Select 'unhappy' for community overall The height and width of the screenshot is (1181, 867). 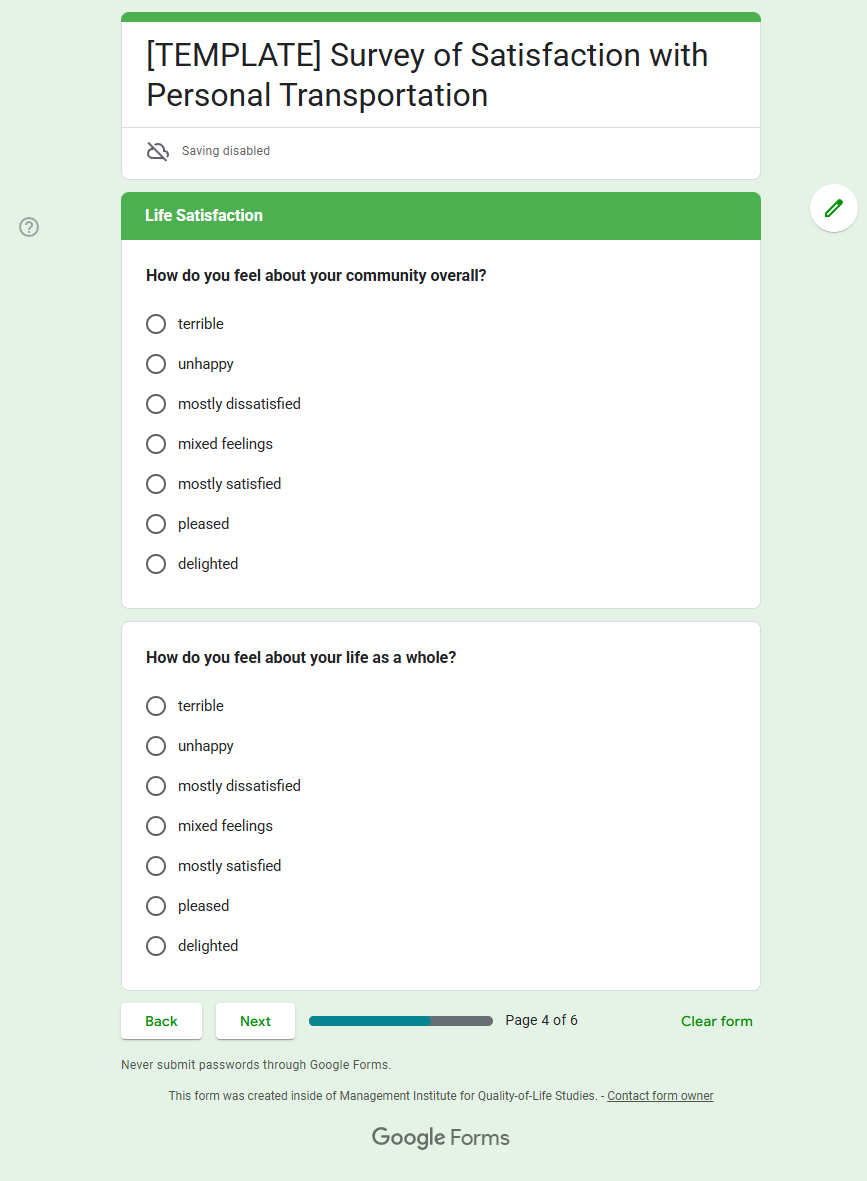156,364
